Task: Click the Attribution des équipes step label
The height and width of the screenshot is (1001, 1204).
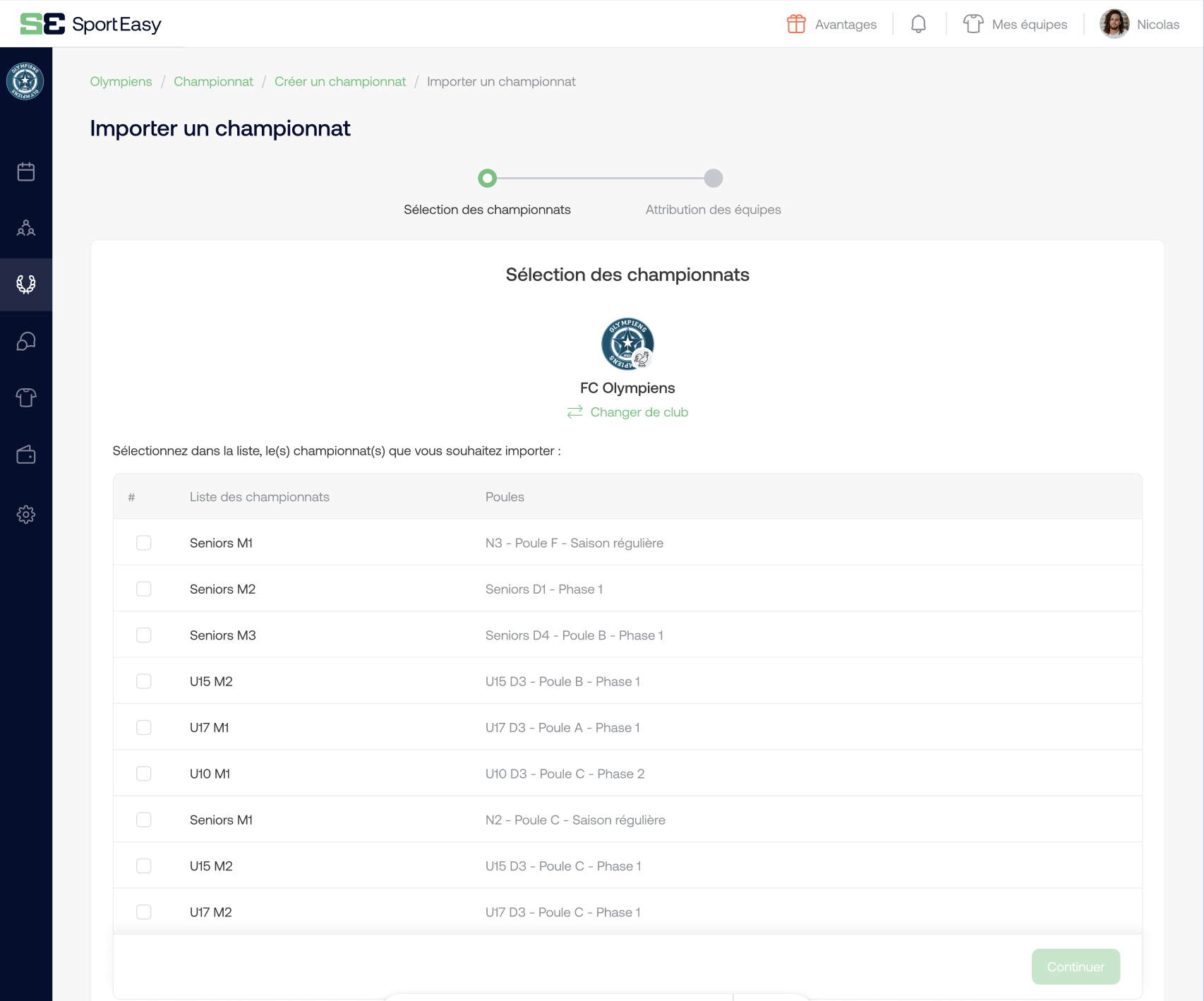Action: click(714, 210)
